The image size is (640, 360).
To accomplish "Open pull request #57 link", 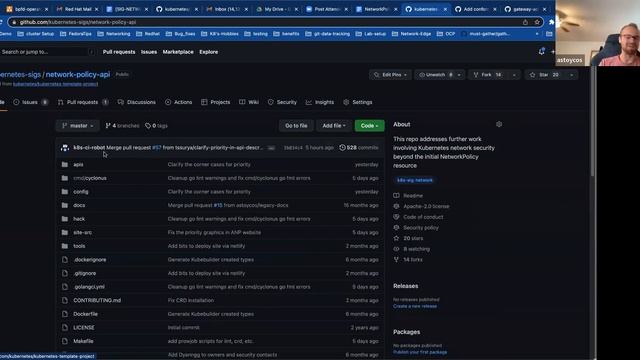I will point(157,148).
